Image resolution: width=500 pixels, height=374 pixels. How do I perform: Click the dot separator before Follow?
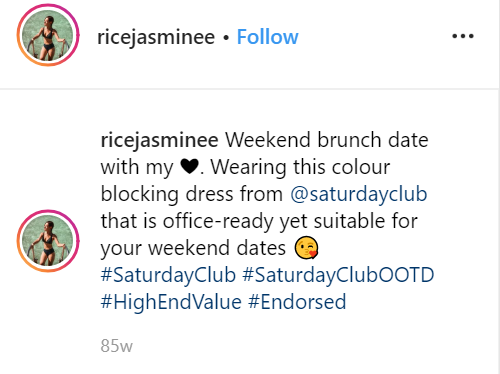coord(226,37)
